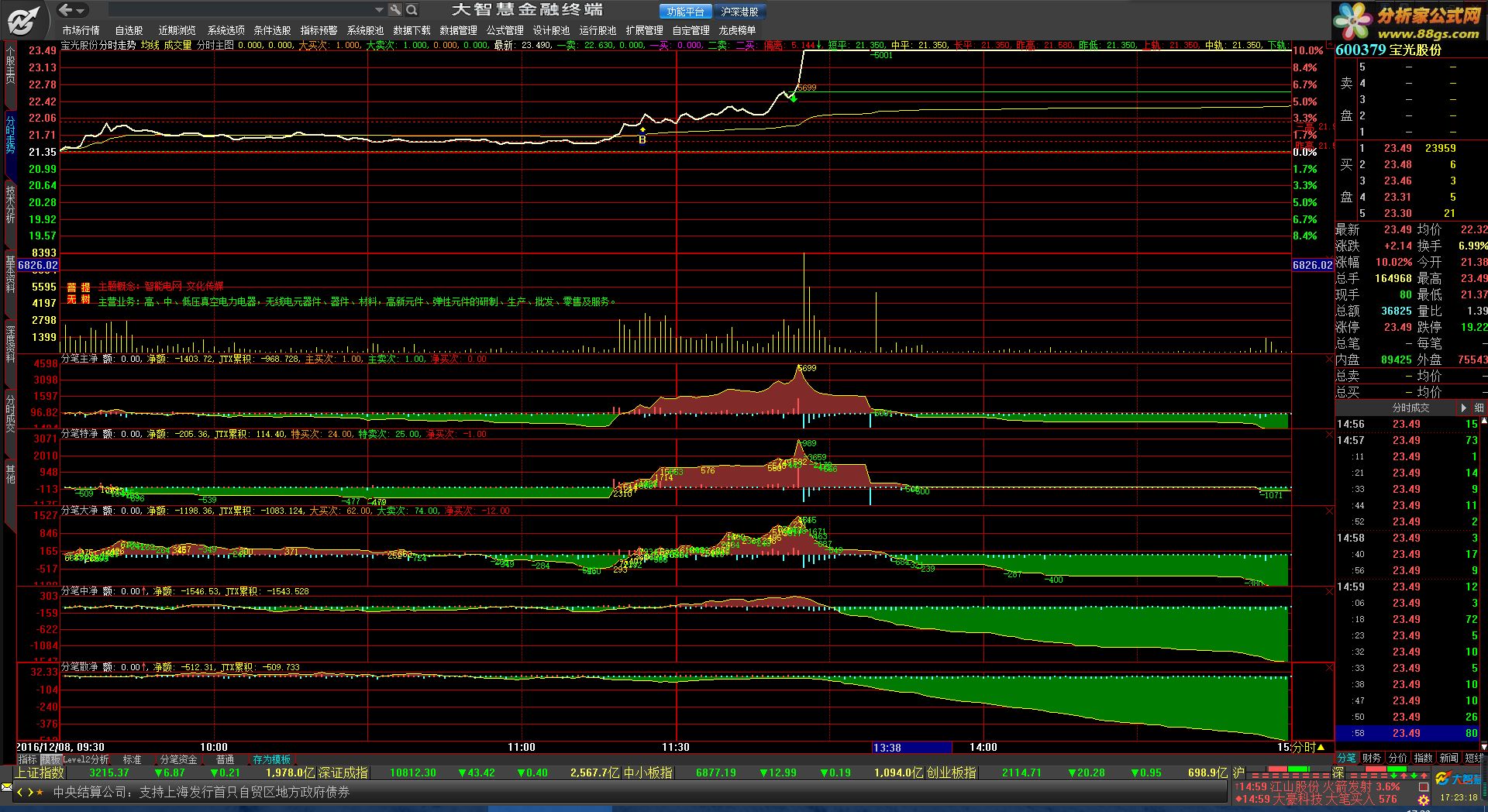Click the 沪深港股 button
The width and height of the screenshot is (1488, 812).
coord(739,12)
